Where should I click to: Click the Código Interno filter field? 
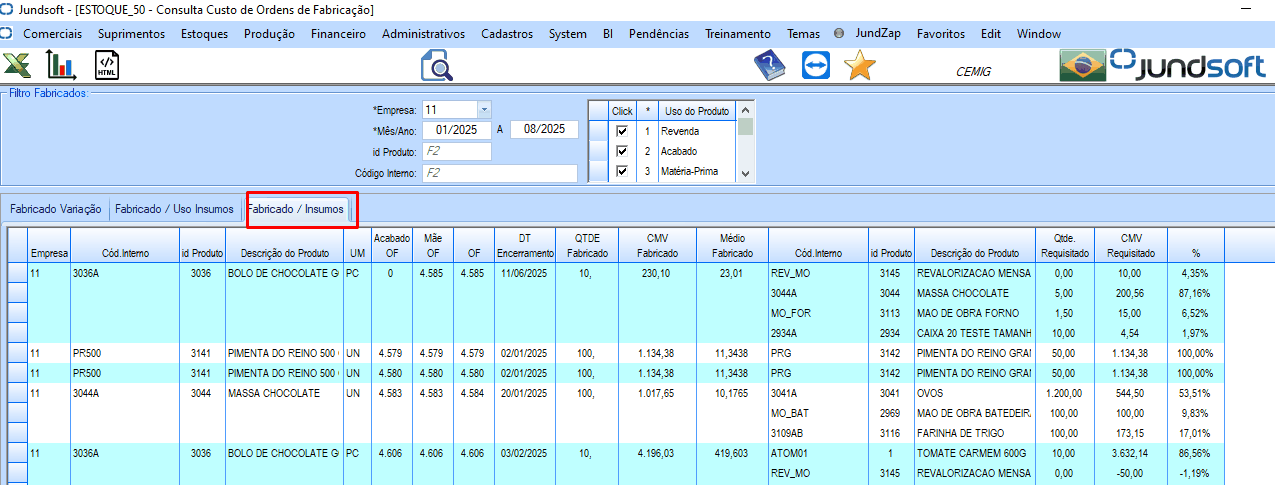[500, 173]
